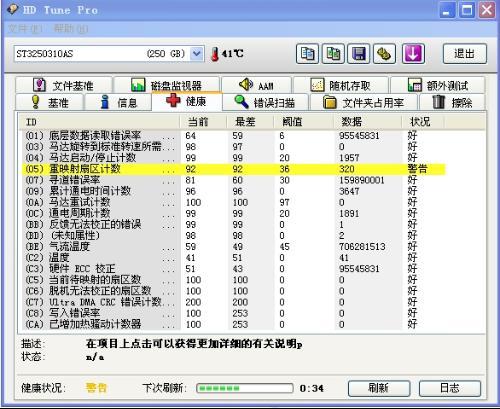Viewport: 500px width, 409px height.
Task: Select the (0A) 马达重试计数 row
Action: [x=232, y=202]
